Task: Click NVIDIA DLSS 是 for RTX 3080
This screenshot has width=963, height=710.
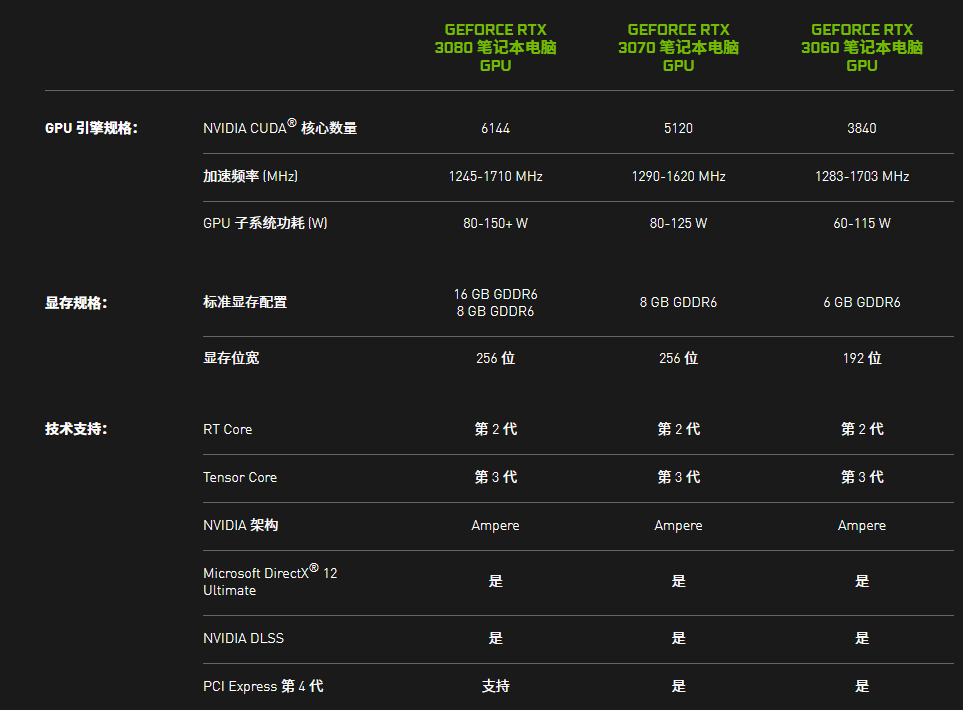Action: 495,638
